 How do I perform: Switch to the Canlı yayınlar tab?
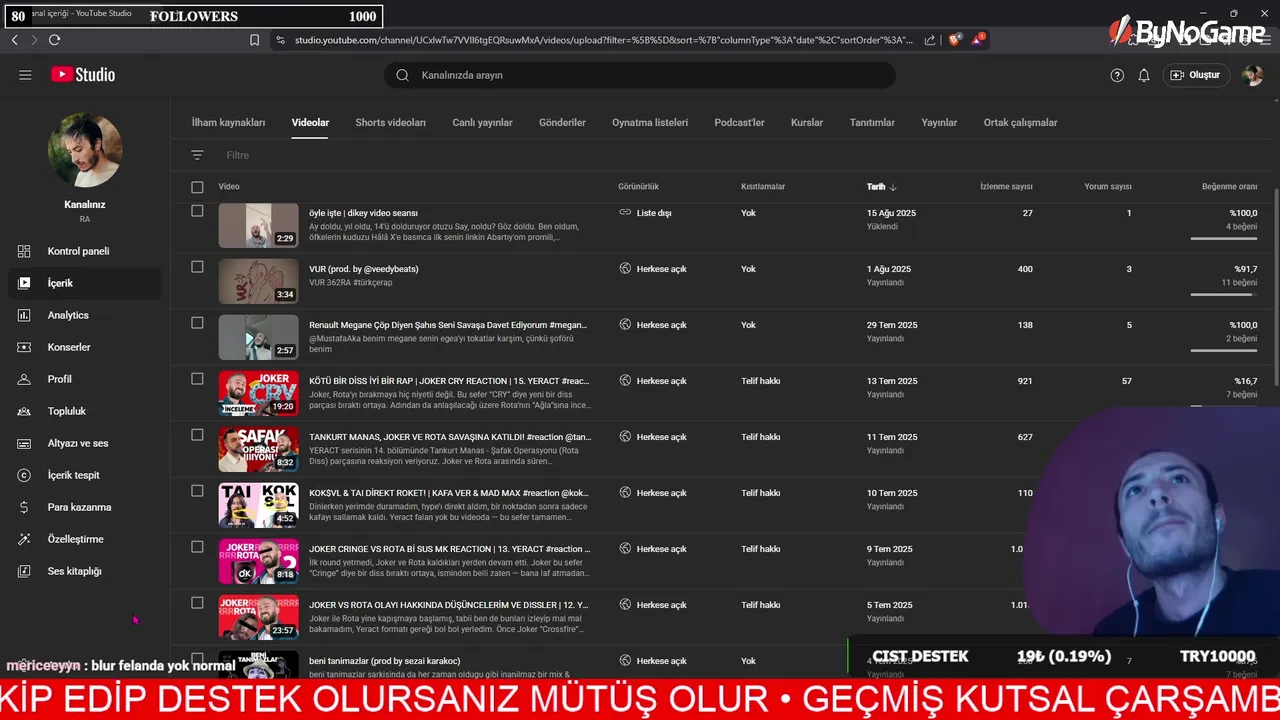(x=482, y=122)
